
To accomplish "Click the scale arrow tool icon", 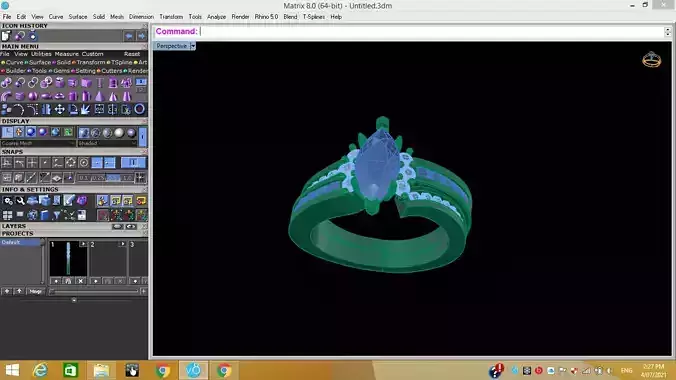I will tap(85, 110).
